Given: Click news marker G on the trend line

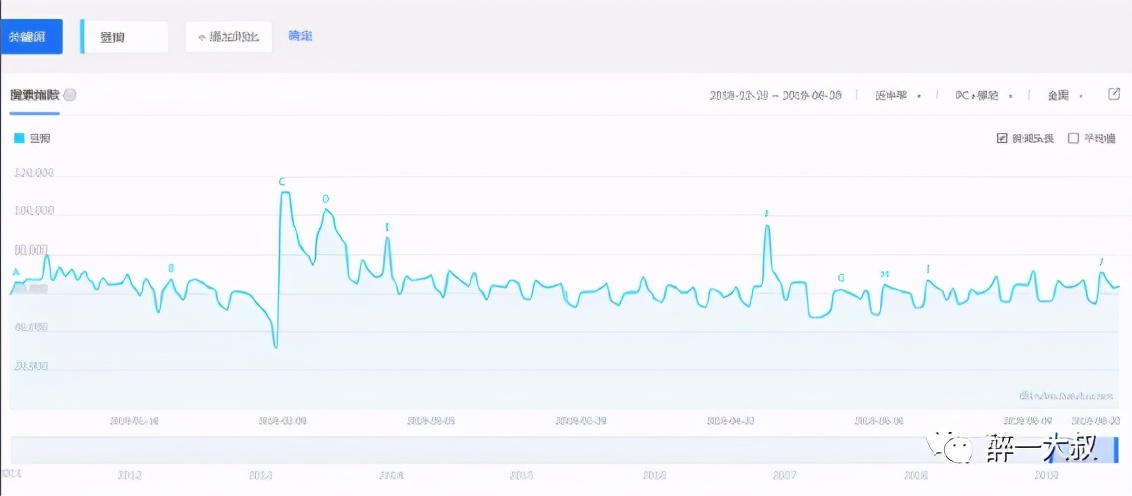Looking at the screenshot, I should click(840, 277).
